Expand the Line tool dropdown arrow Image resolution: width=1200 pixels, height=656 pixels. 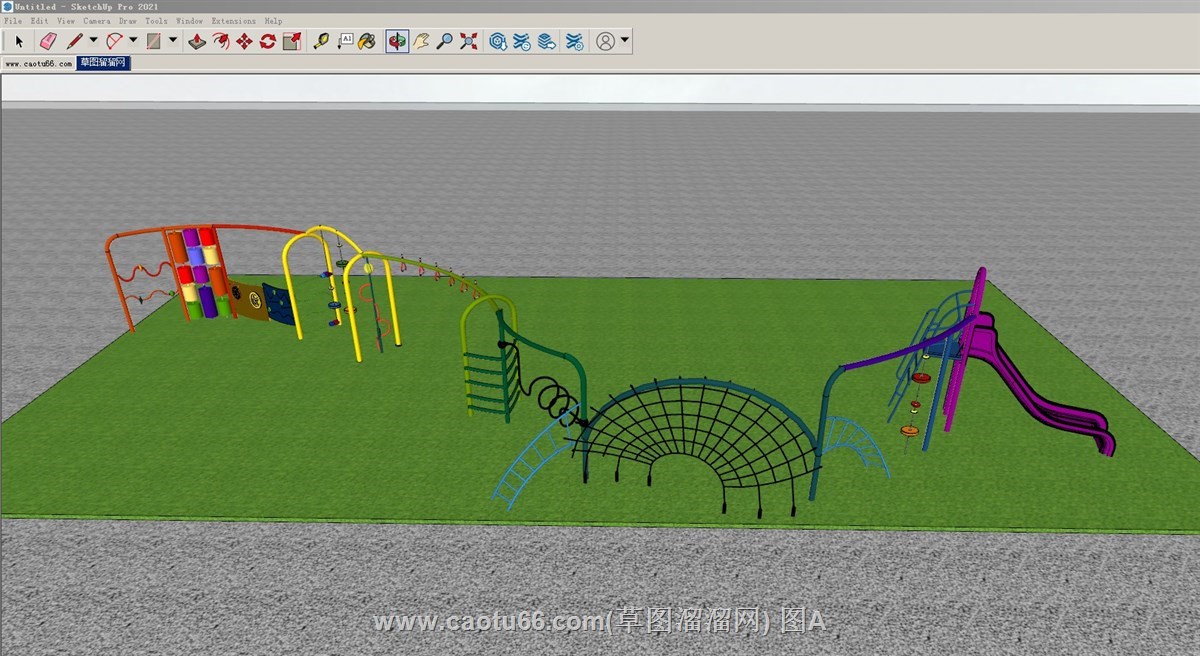pyautogui.click(x=94, y=41)
